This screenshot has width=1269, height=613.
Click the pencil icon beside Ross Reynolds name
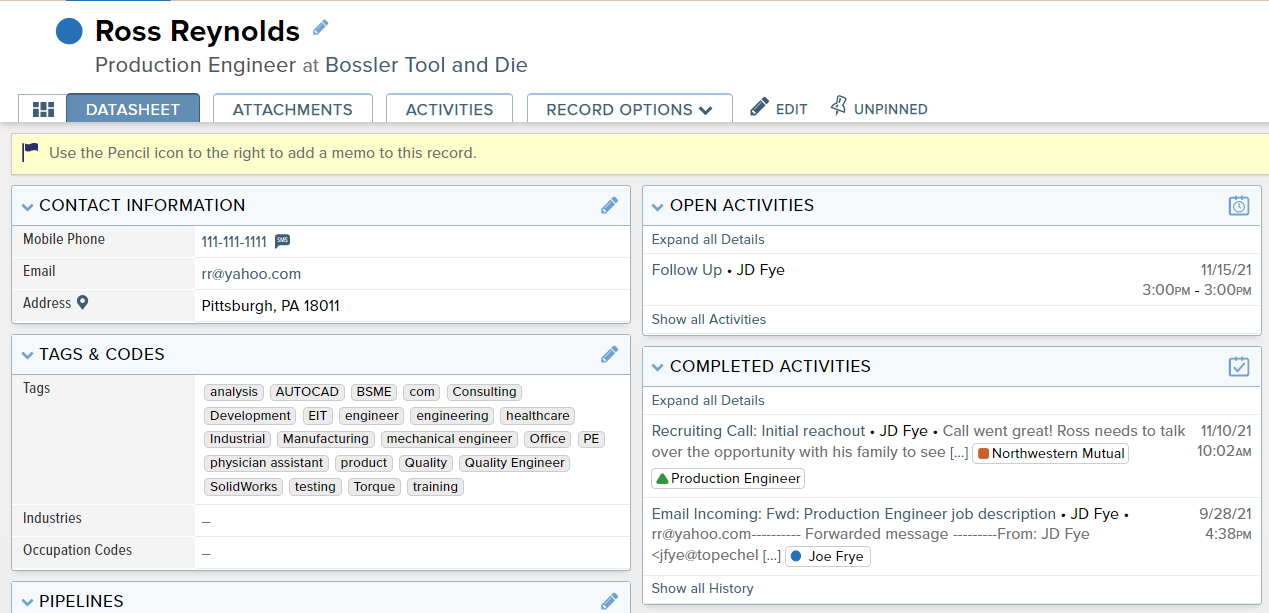coord(320,28)
